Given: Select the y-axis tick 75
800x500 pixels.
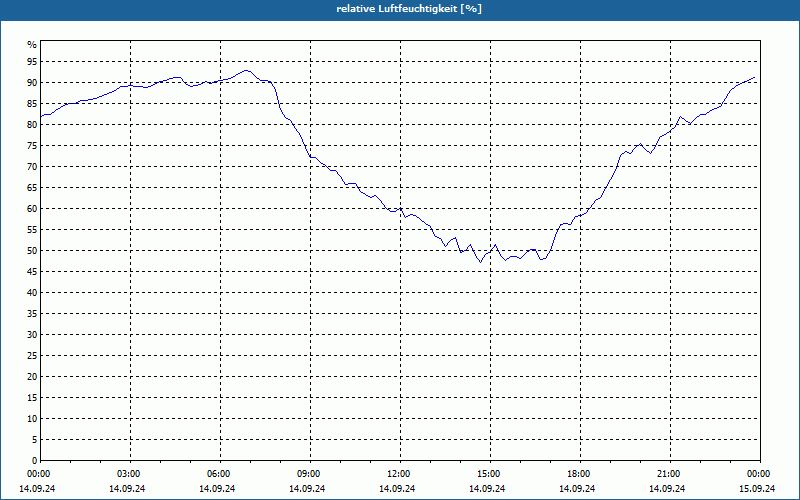Looking at the screenshot, I should coord(32,145).
